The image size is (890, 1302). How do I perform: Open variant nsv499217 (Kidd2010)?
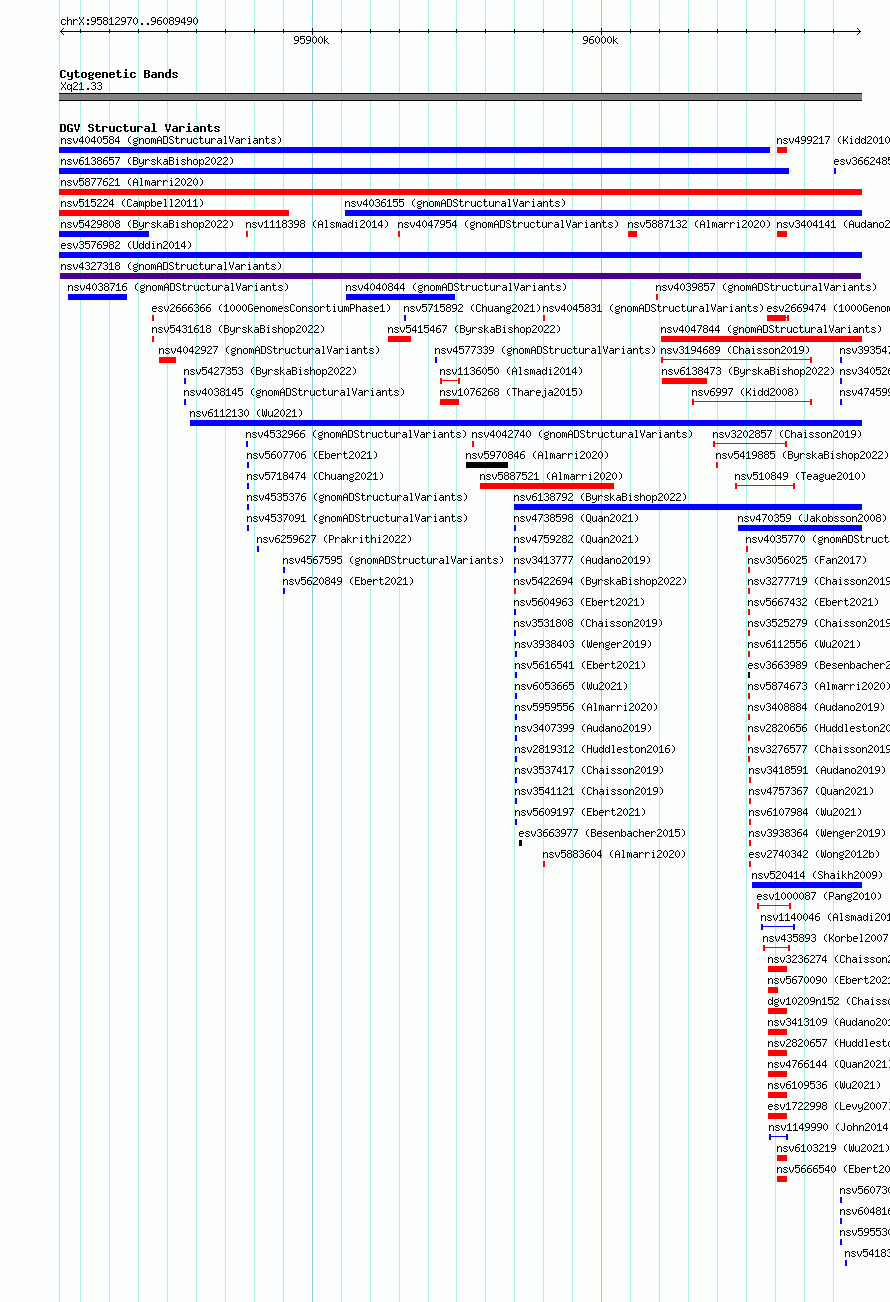coord(833,140)
